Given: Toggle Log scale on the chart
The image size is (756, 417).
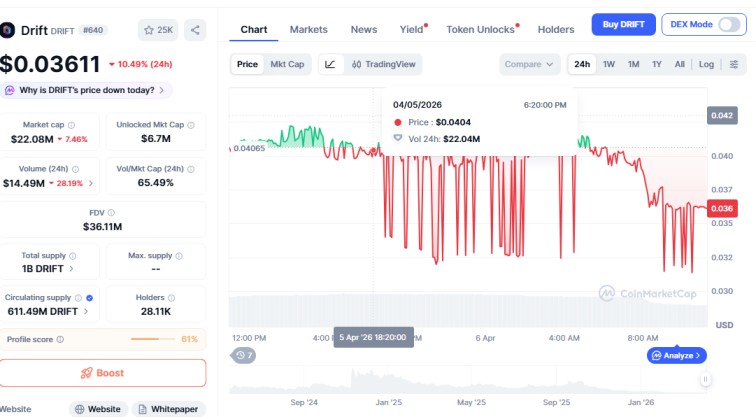Looking at the screenshot, I should (706, 64).
